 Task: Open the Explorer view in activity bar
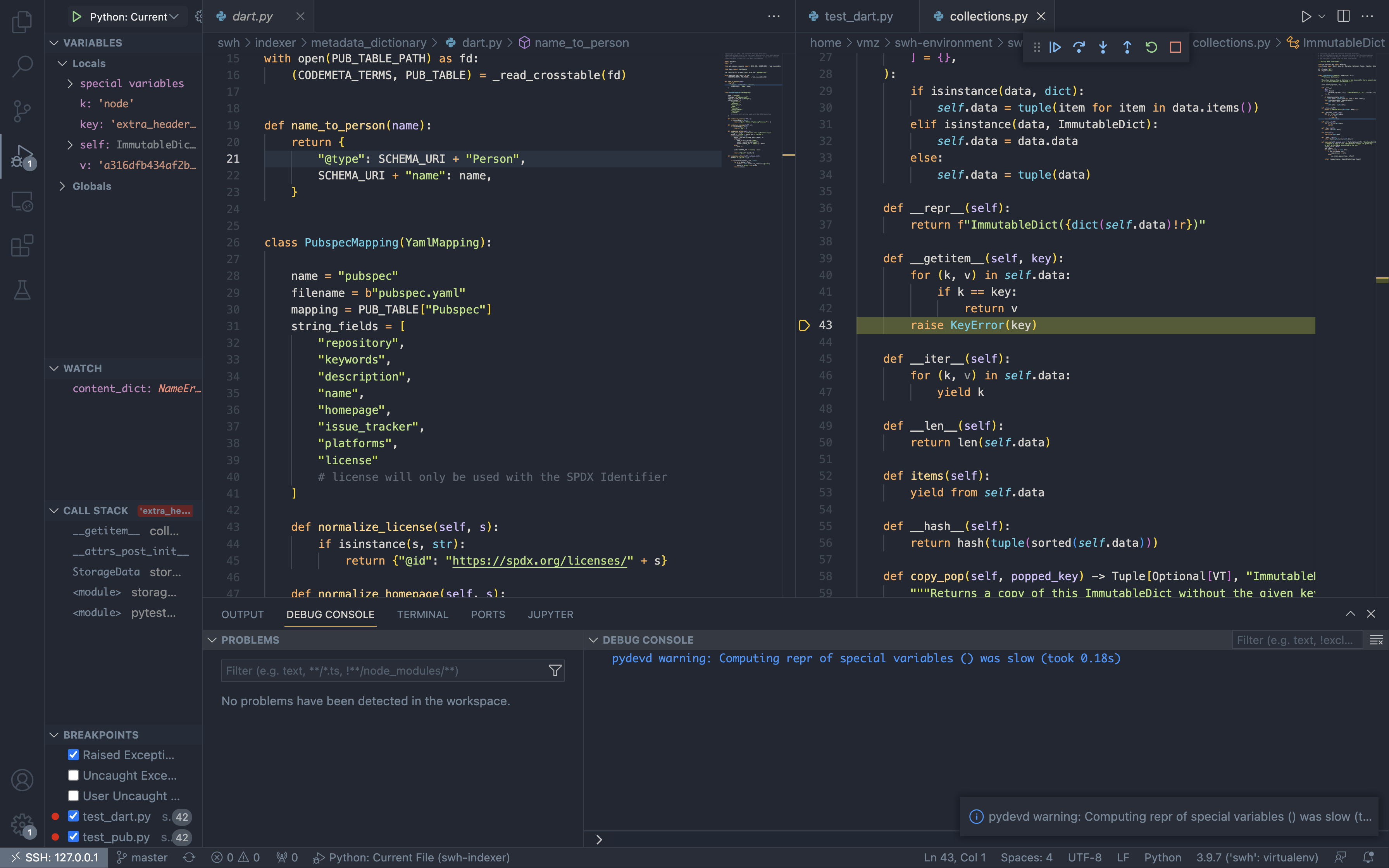pyautogui.click(x=22, y=22)
